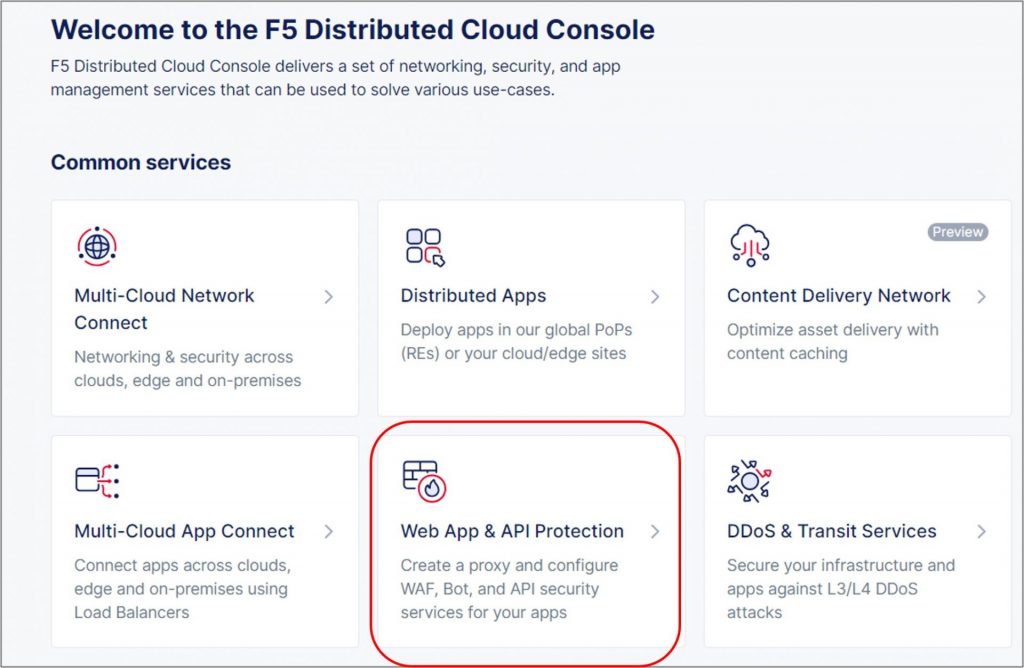Open Distributed Apps using its arrow chevron
Viewport: 1024px width, 668px height.
657,297
